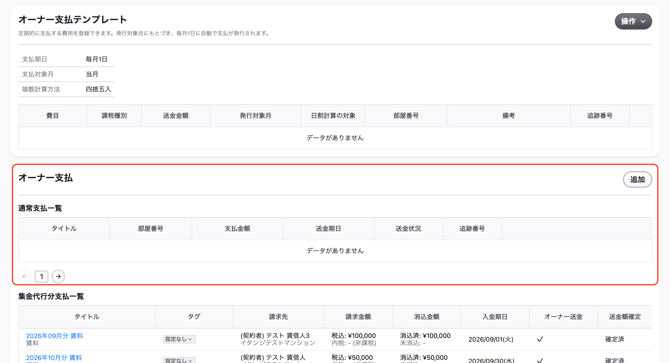Click the 課税種別 column header

(x=114, y=116)
